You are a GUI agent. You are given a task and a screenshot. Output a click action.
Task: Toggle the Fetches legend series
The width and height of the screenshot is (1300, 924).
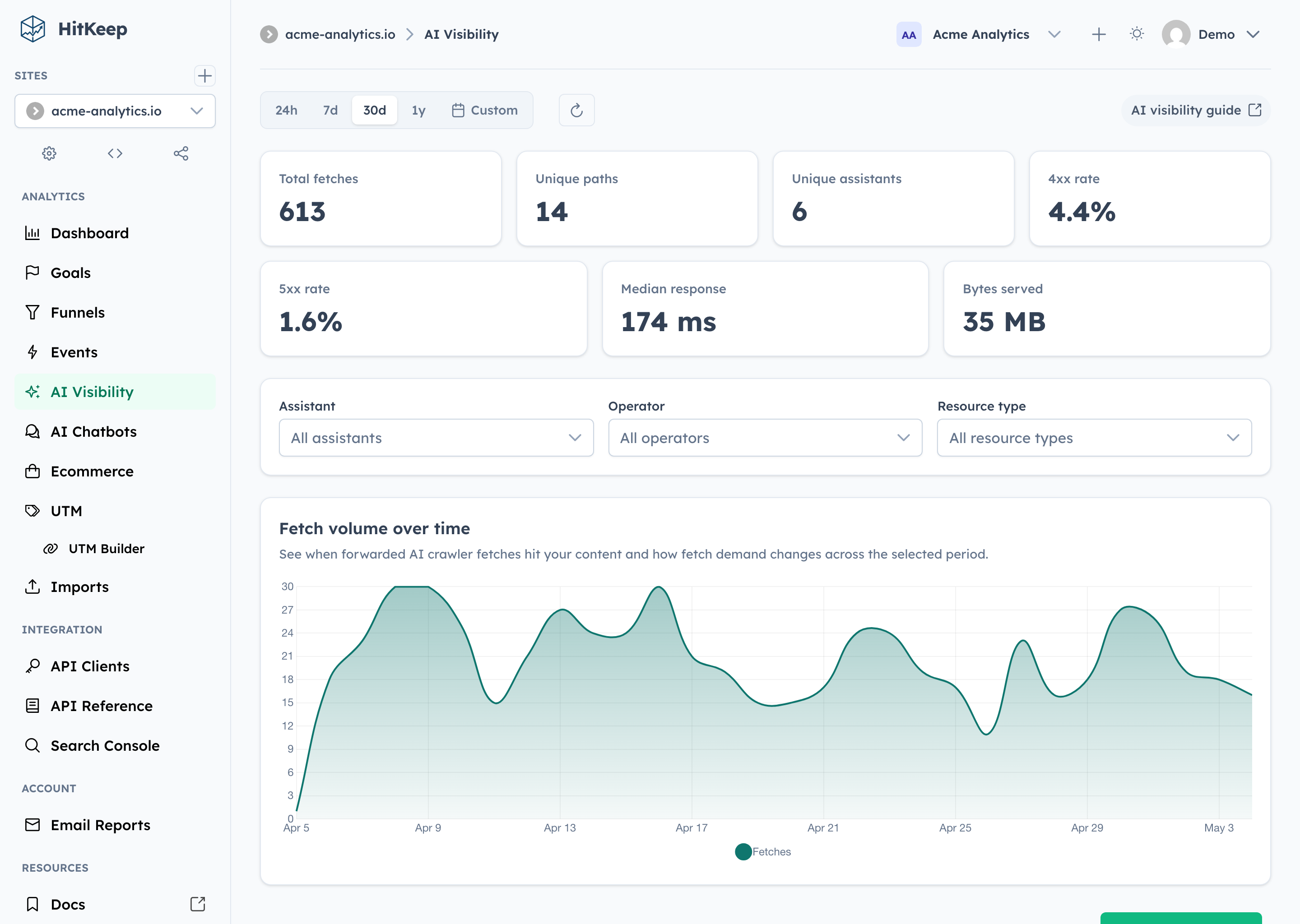pos(763,852)
